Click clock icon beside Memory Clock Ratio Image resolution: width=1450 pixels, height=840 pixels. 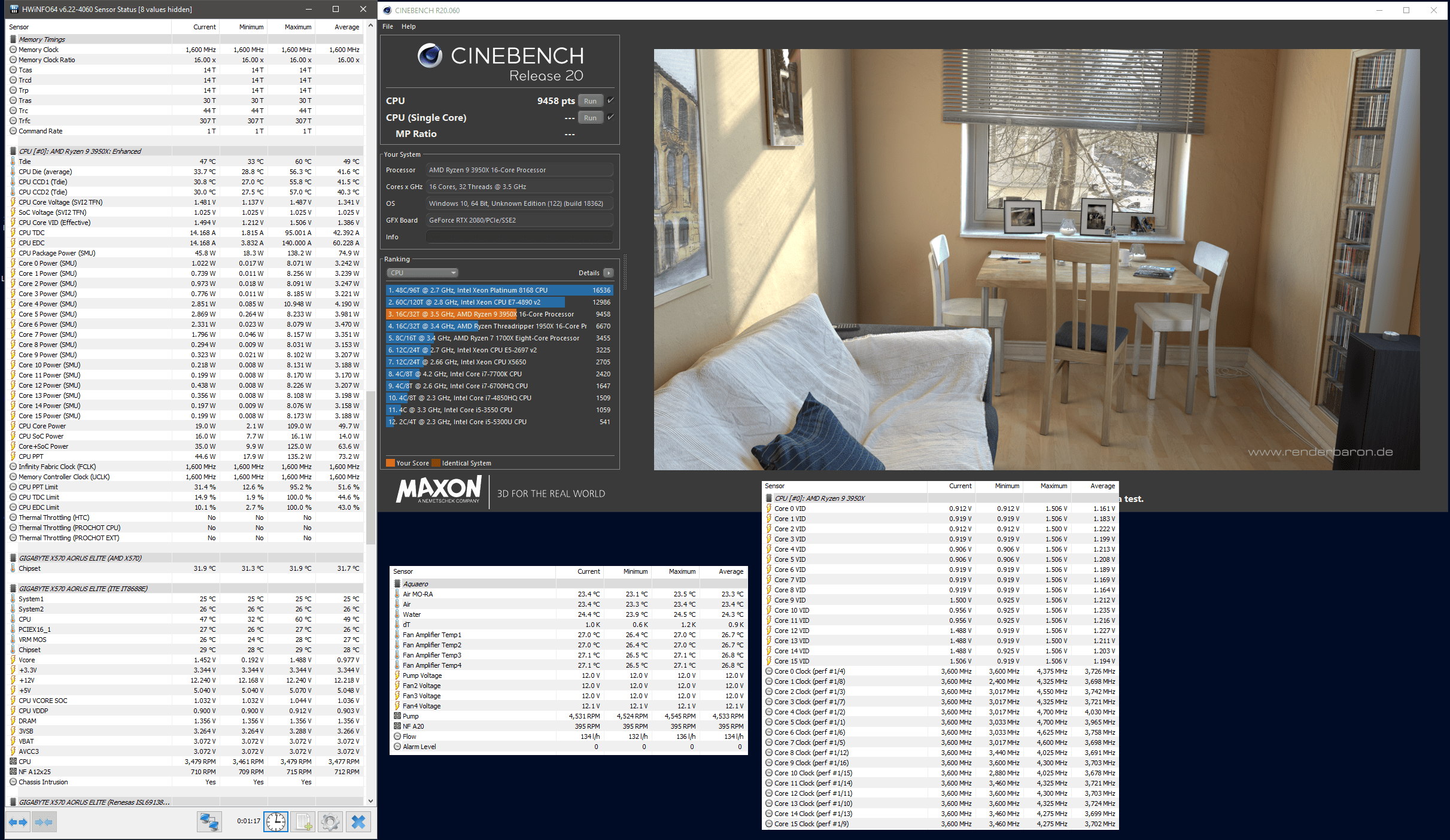pyautogui.click(x=13, y=60)
